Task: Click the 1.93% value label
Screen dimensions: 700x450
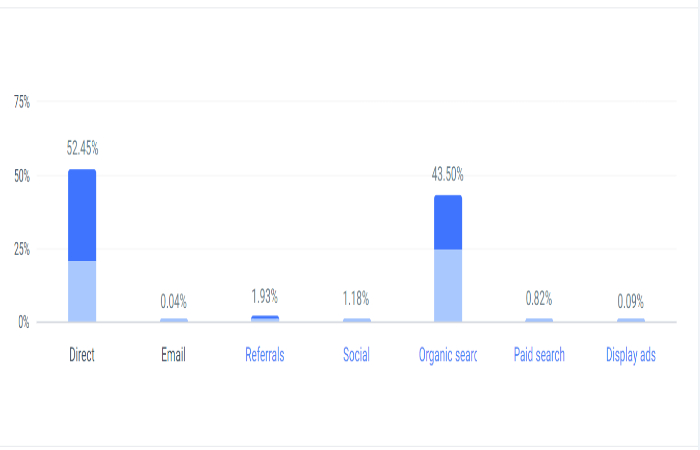Action: coord(265,296)
